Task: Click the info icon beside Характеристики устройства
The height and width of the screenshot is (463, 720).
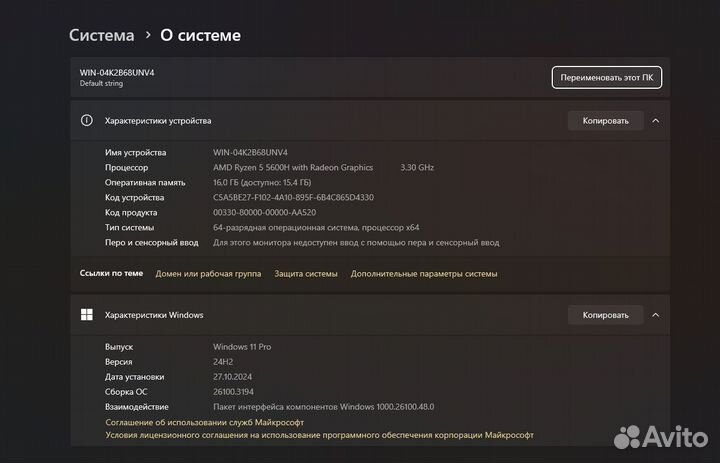Action: (87, 121)
